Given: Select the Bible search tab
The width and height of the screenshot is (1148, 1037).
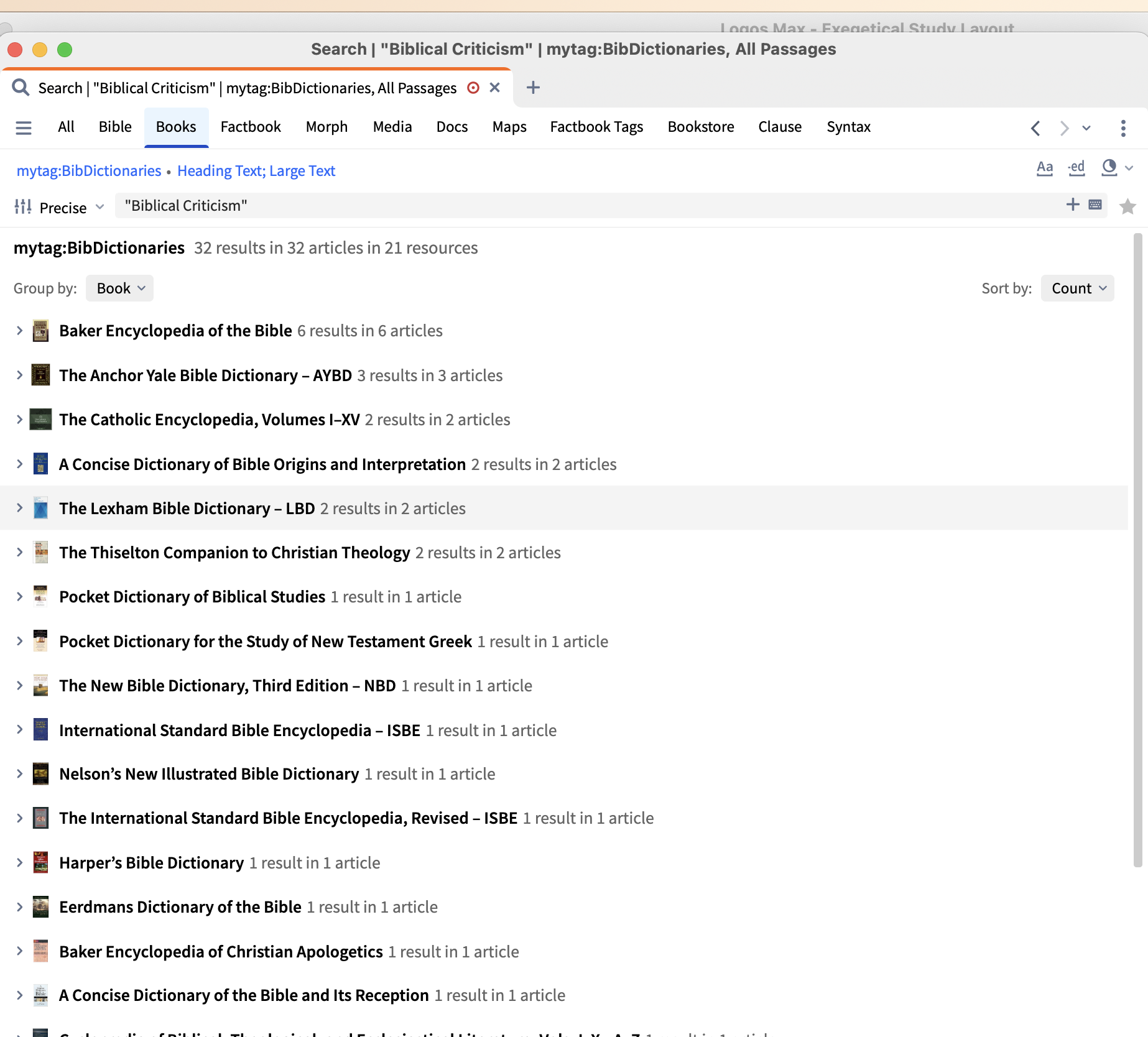Looking at the screenshot, I should tap(115, 127).
